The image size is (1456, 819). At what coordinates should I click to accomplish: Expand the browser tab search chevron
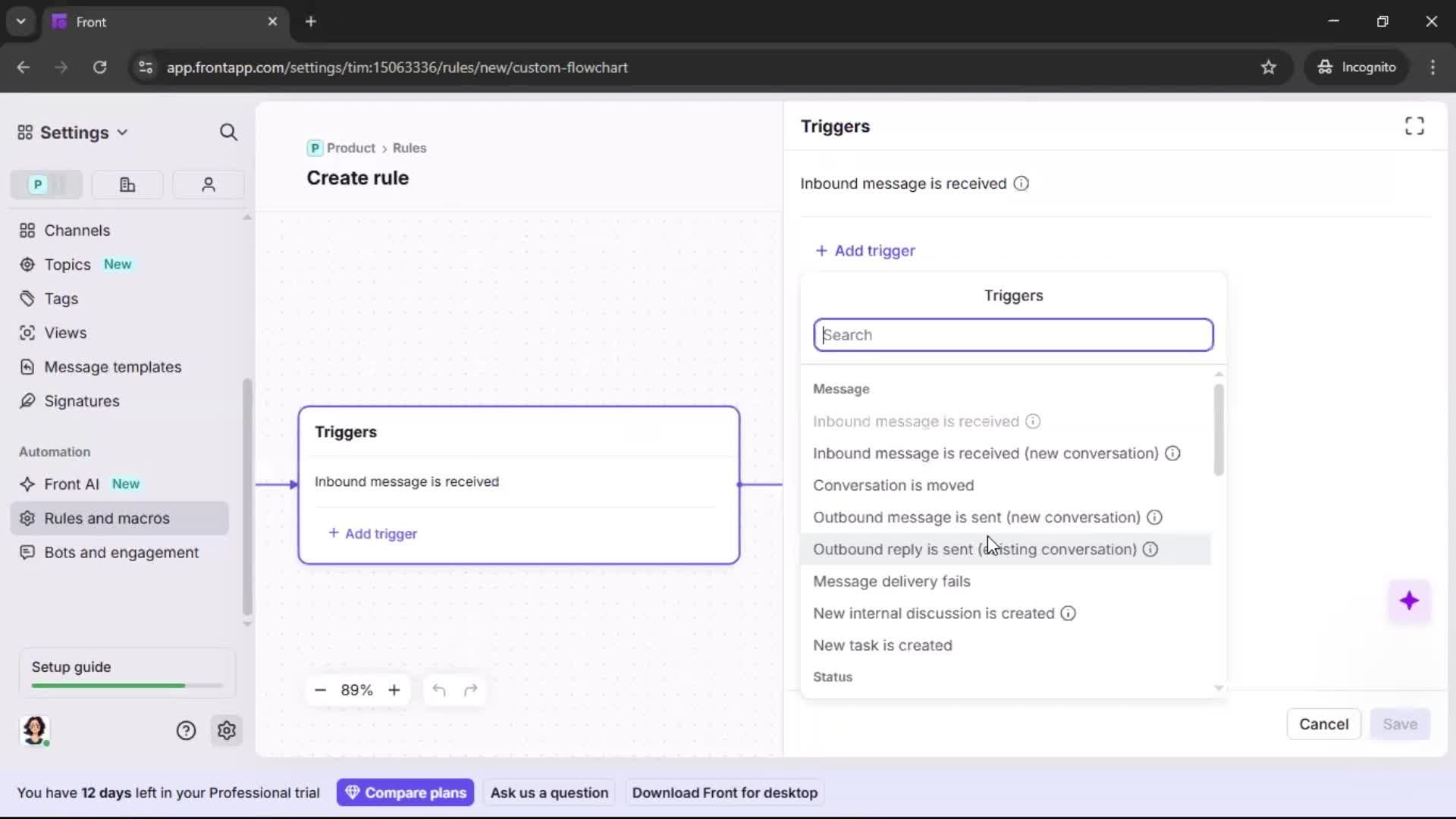click(20, 21)
